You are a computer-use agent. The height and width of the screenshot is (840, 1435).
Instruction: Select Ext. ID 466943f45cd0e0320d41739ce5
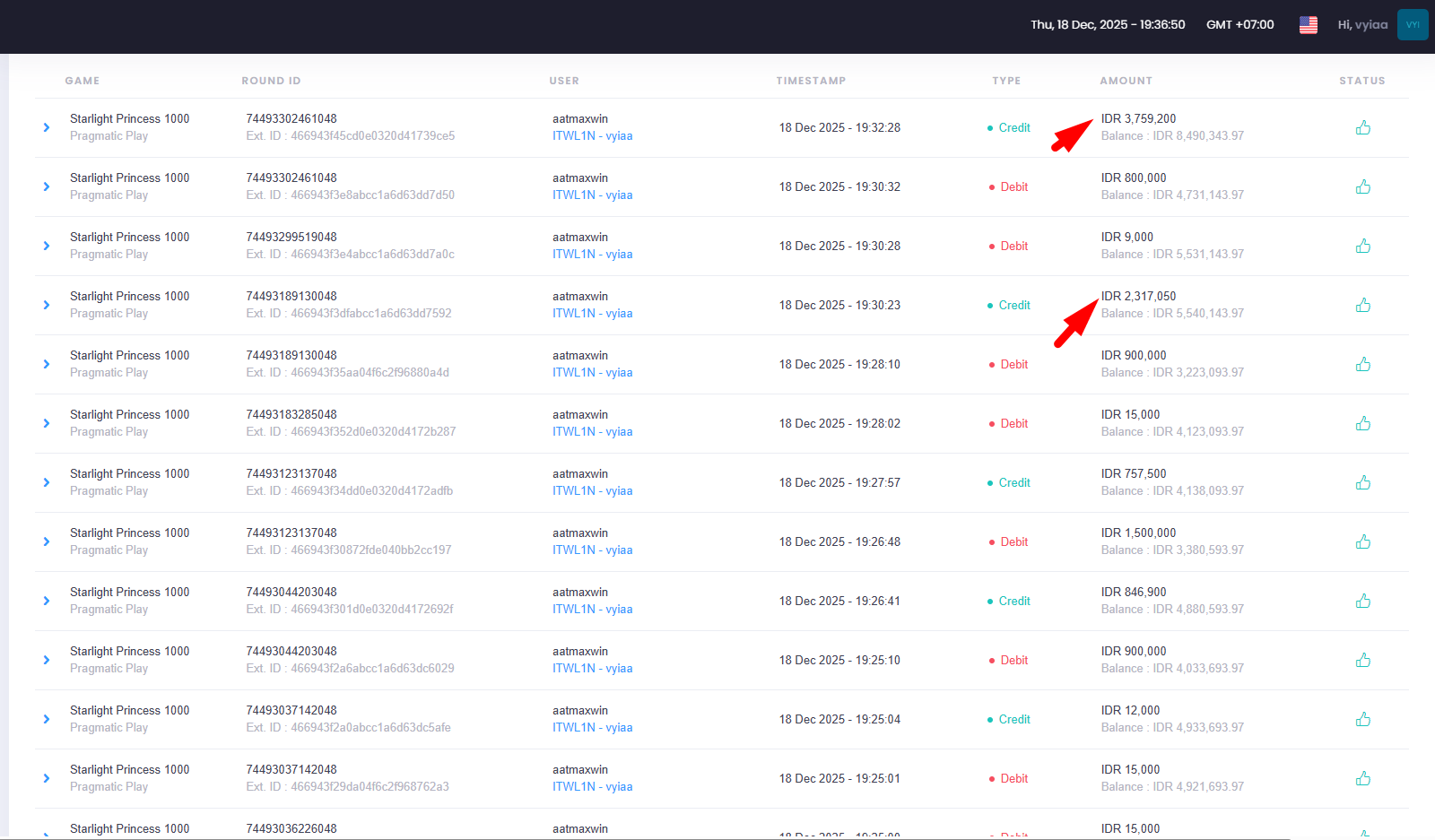click(351, 136)
